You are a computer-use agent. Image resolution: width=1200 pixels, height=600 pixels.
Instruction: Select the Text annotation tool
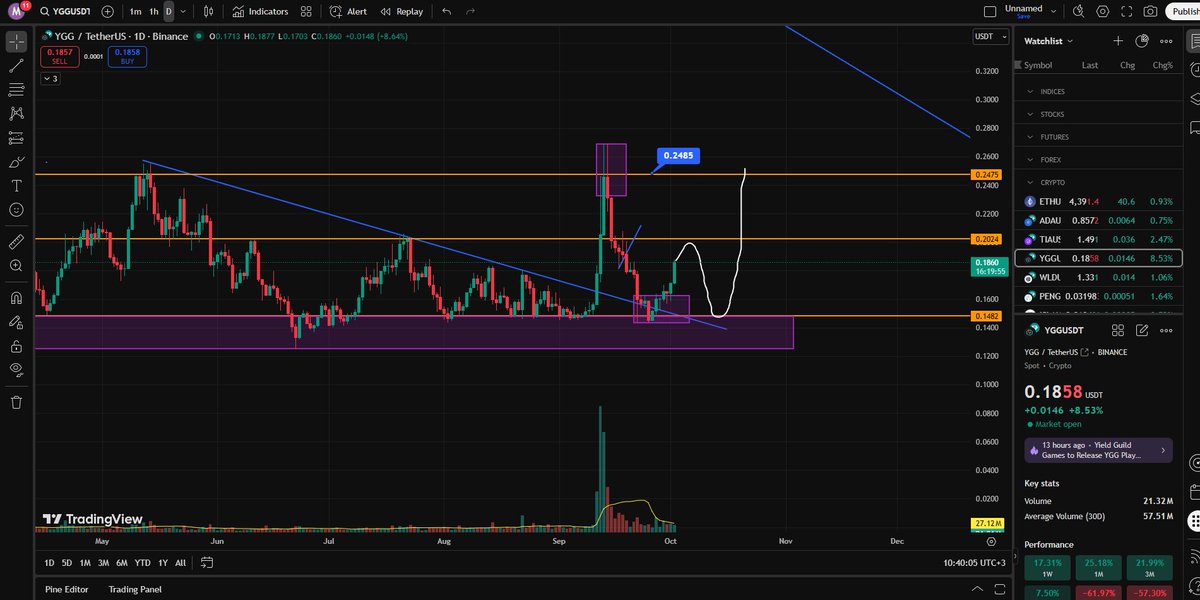(16, 186)
